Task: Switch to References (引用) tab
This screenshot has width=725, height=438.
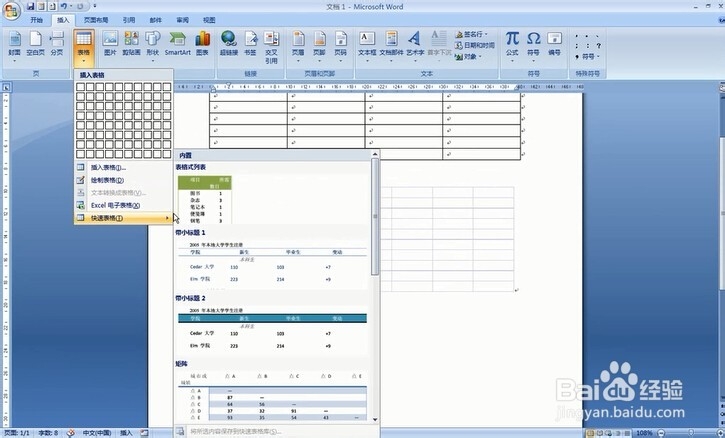Action: [x=129, y=20]
